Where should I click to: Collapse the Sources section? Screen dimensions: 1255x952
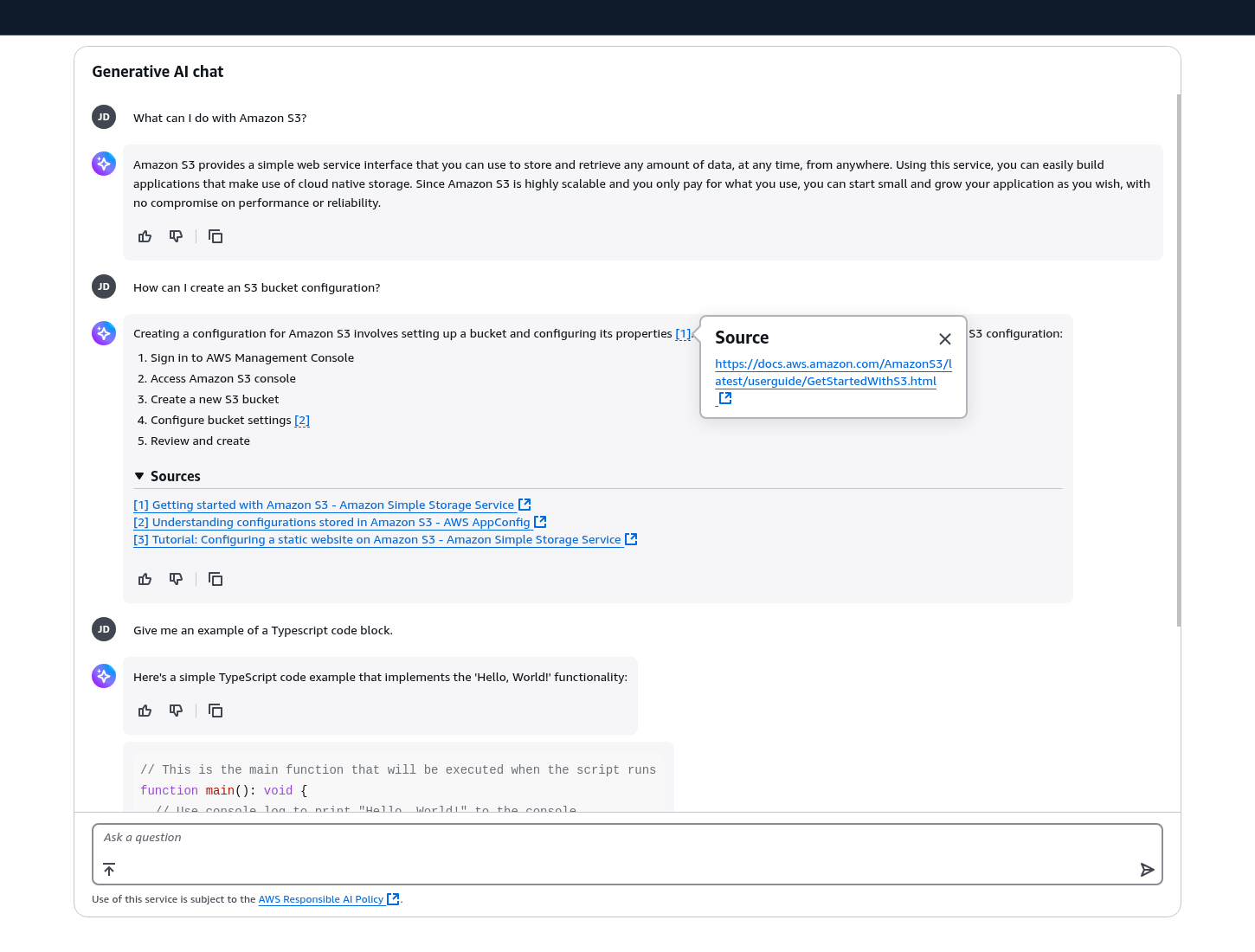[x=139, y=475]
